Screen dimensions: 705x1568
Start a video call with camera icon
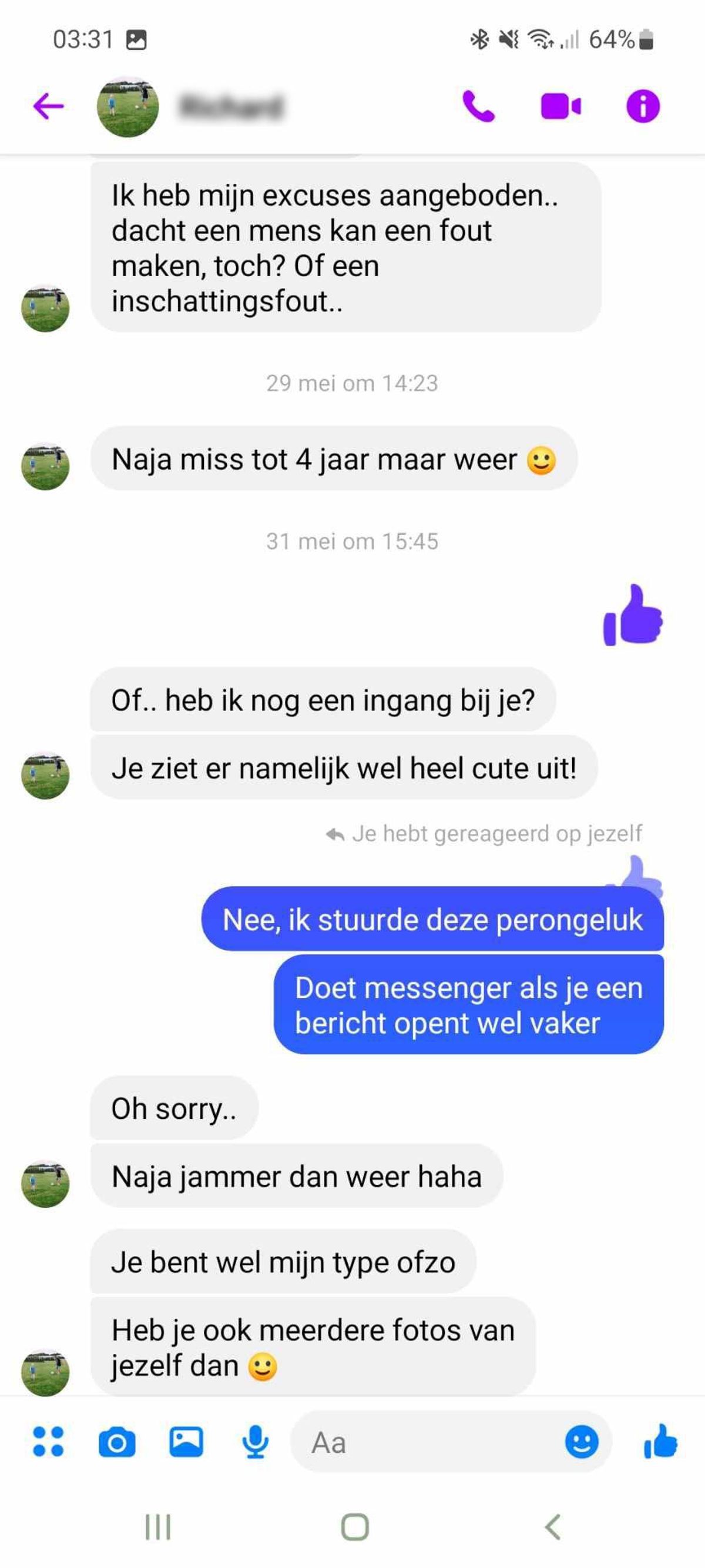point(561,106)
